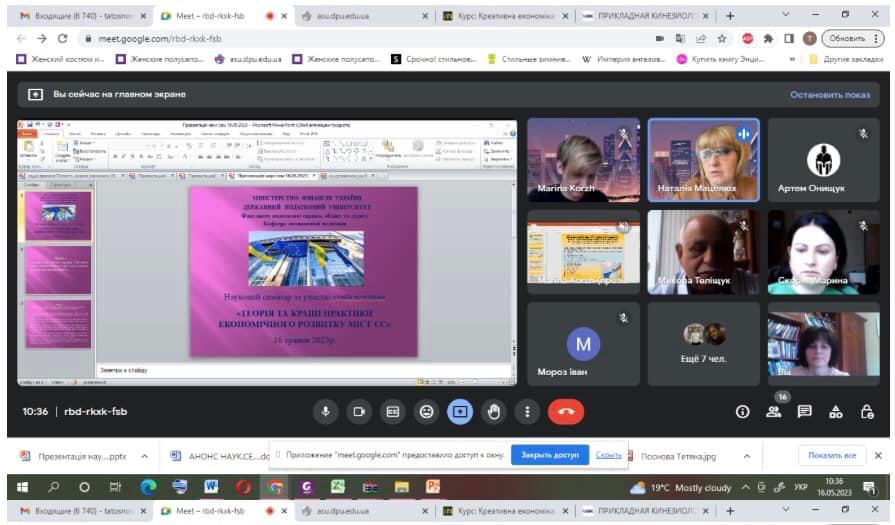This screenshot has width=895, height=525.
Task: Select Скорик Марина video tile
Action: [824, 252]
